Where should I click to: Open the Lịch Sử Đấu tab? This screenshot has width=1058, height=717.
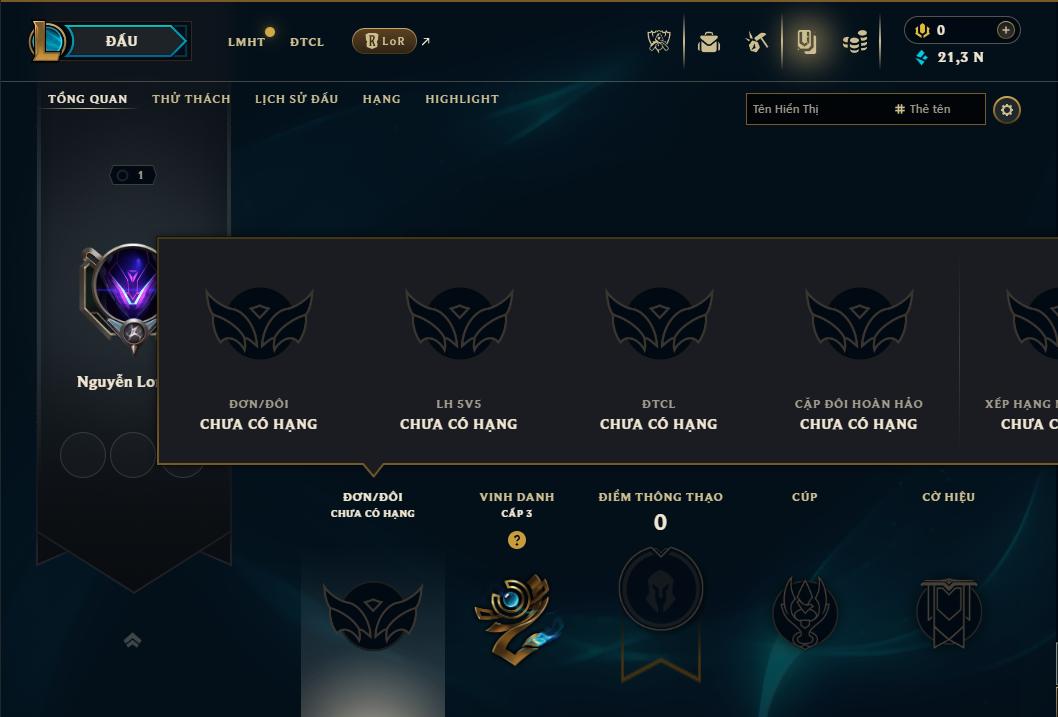(x=296, y=99)
